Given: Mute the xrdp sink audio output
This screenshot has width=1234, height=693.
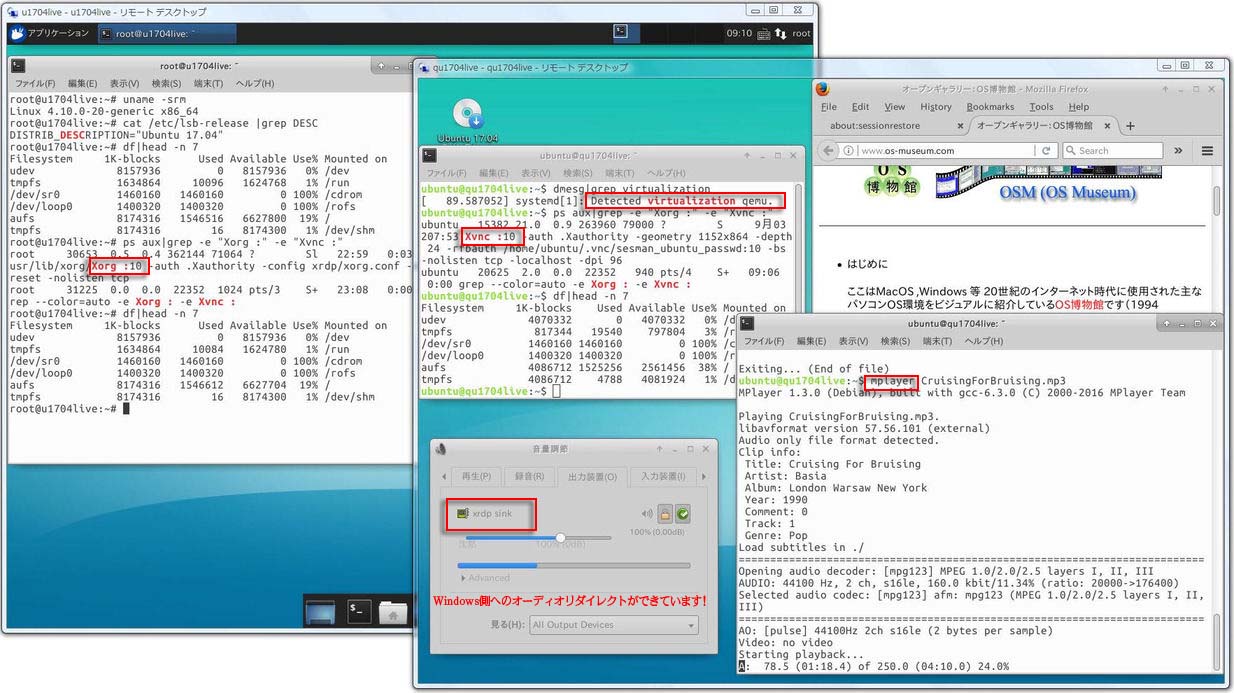Looking at the screenshot, I should click(646, 514).
